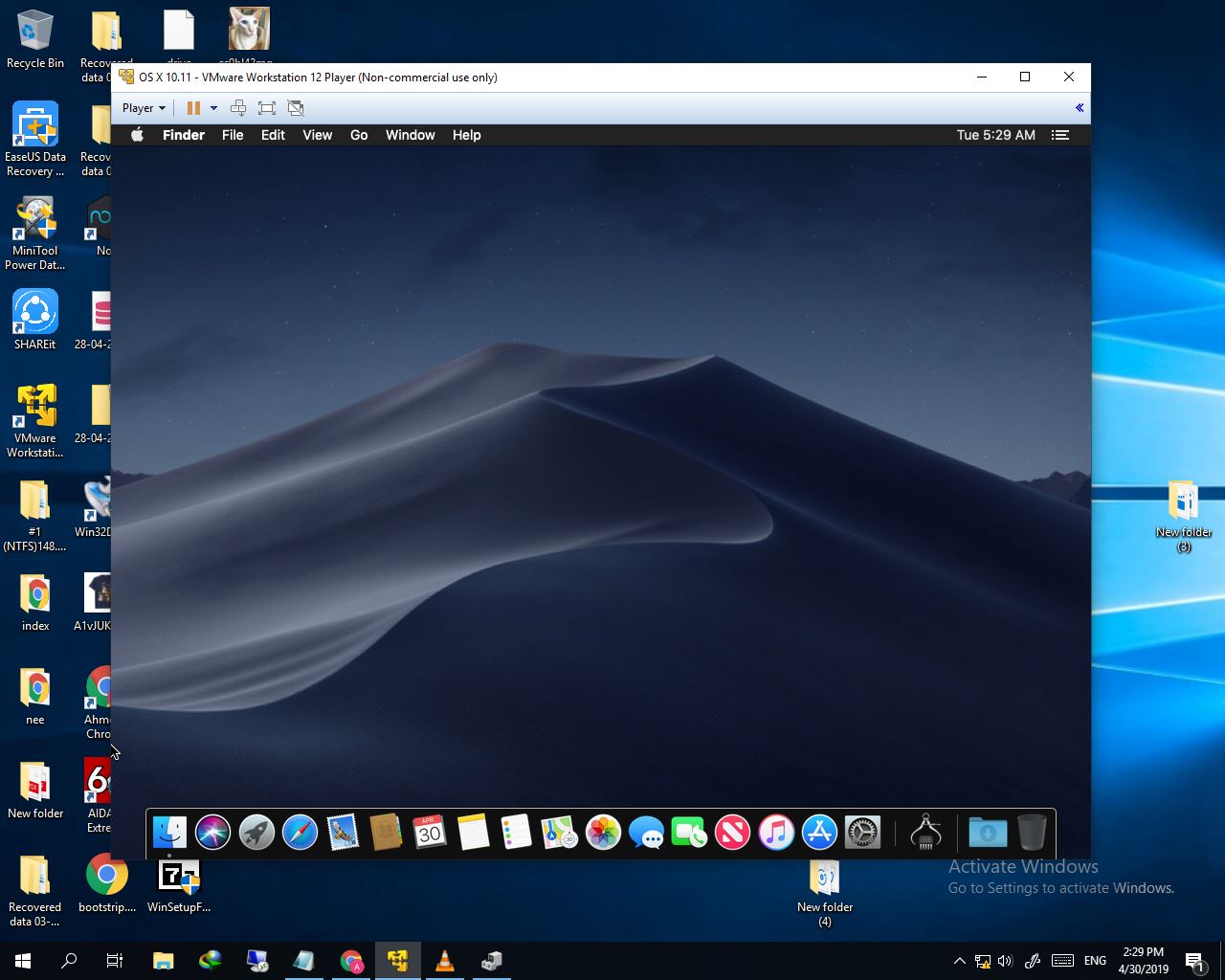Show hidden icons in Windows tray
The image size is (1225, 980).
coord(959,961)
